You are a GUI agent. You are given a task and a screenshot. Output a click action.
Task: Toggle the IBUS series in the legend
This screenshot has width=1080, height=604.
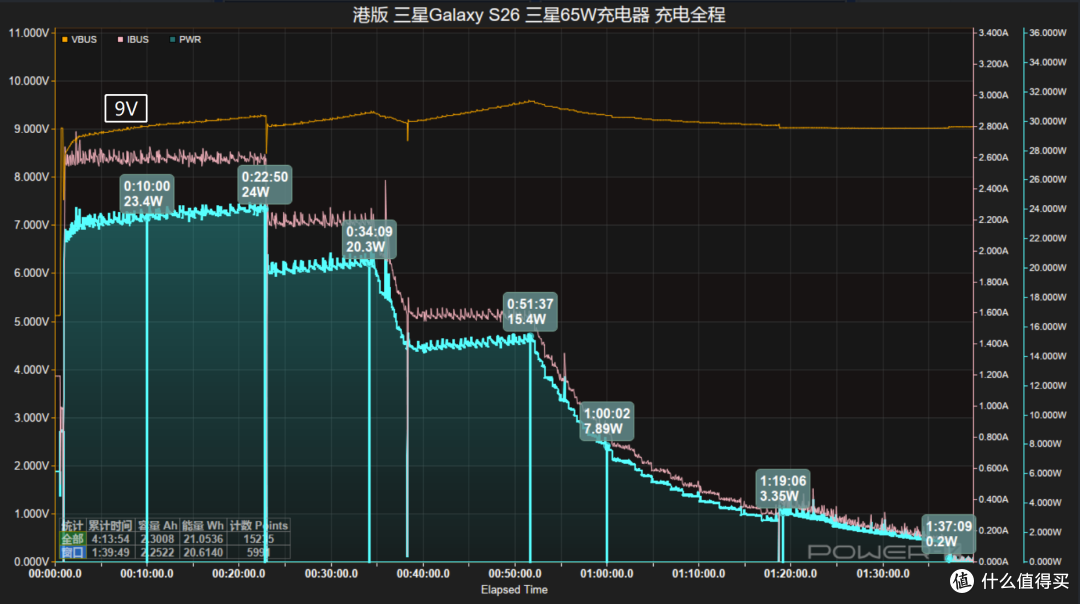pos(133,40)
